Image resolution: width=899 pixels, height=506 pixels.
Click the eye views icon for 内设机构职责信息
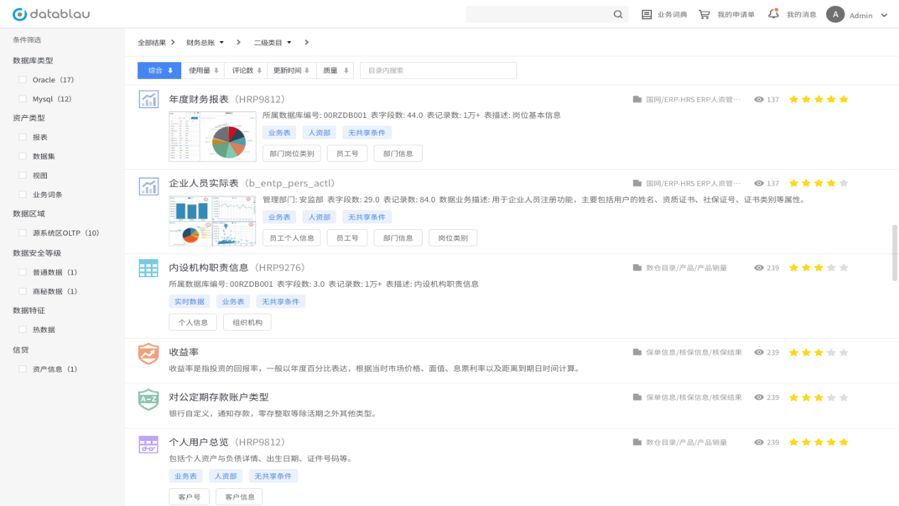(759, 268)
